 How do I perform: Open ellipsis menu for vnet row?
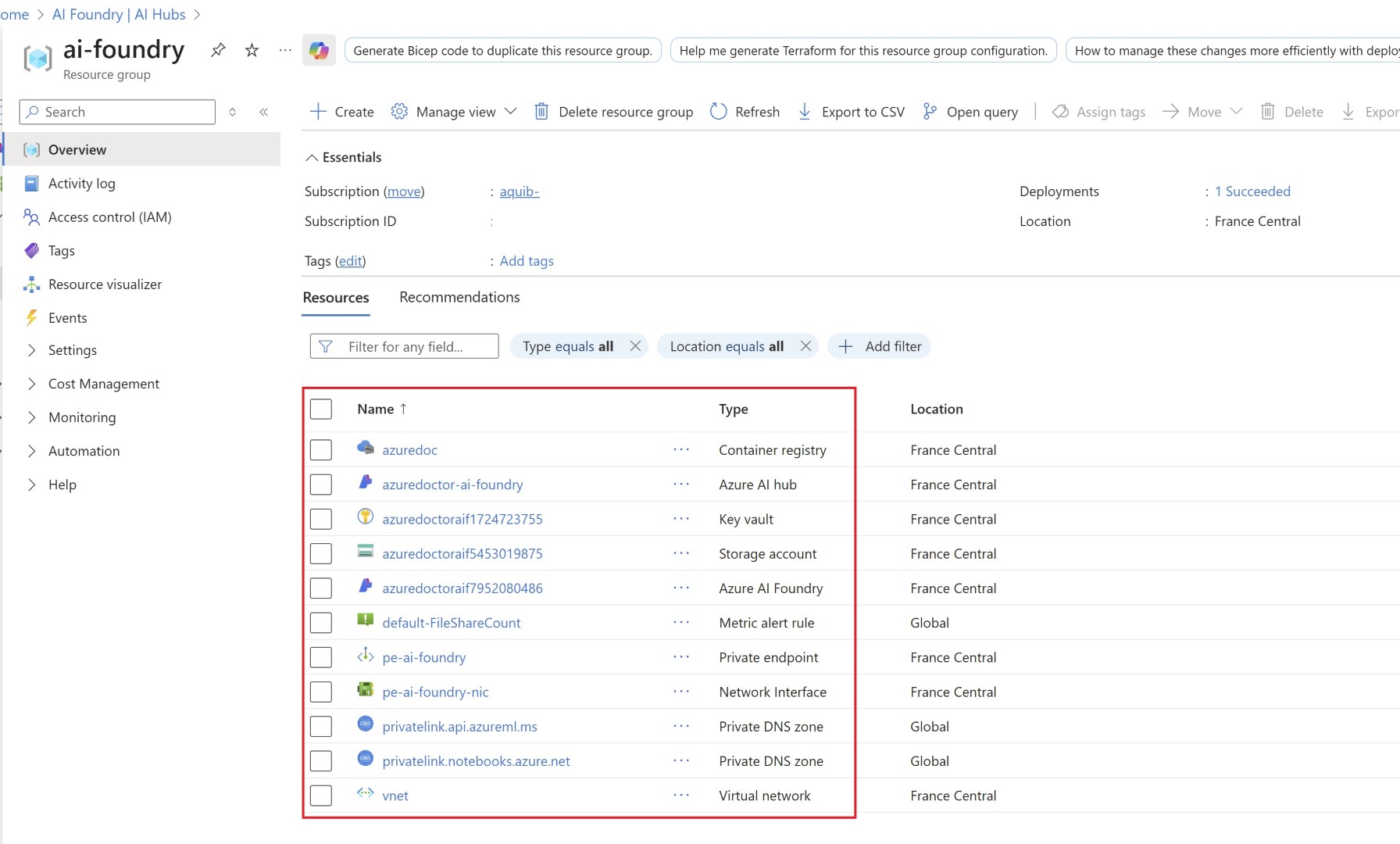[x=681, y=796]
